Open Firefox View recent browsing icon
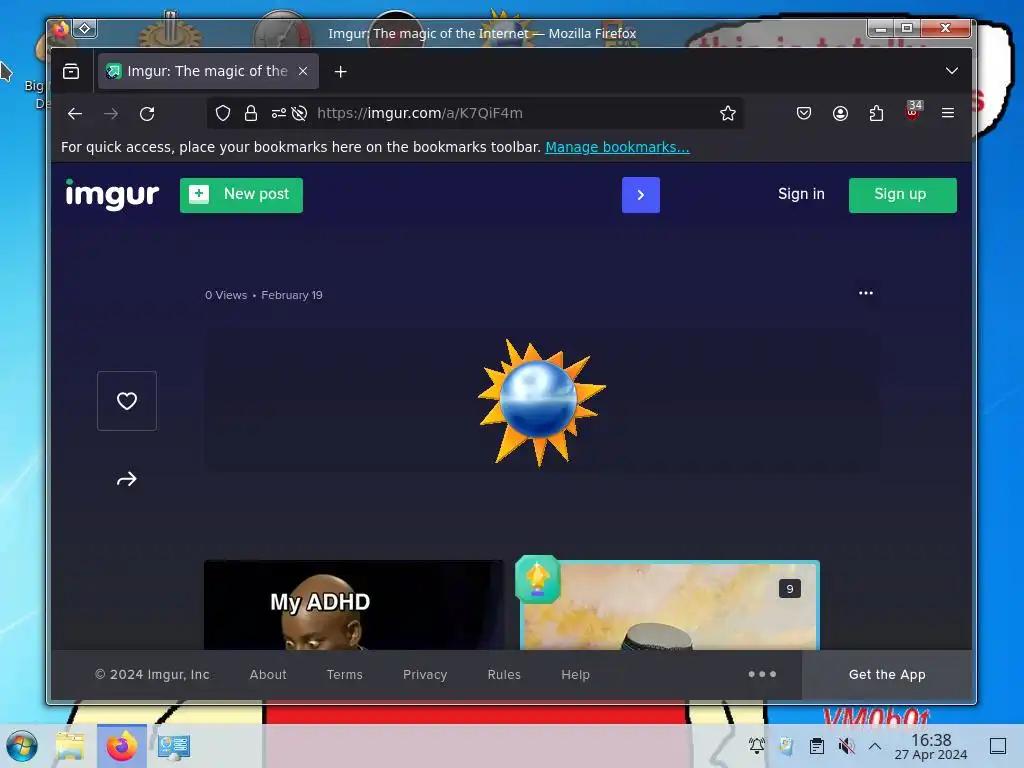Viewport: 1024px width, 768px height. pos(71,71)
